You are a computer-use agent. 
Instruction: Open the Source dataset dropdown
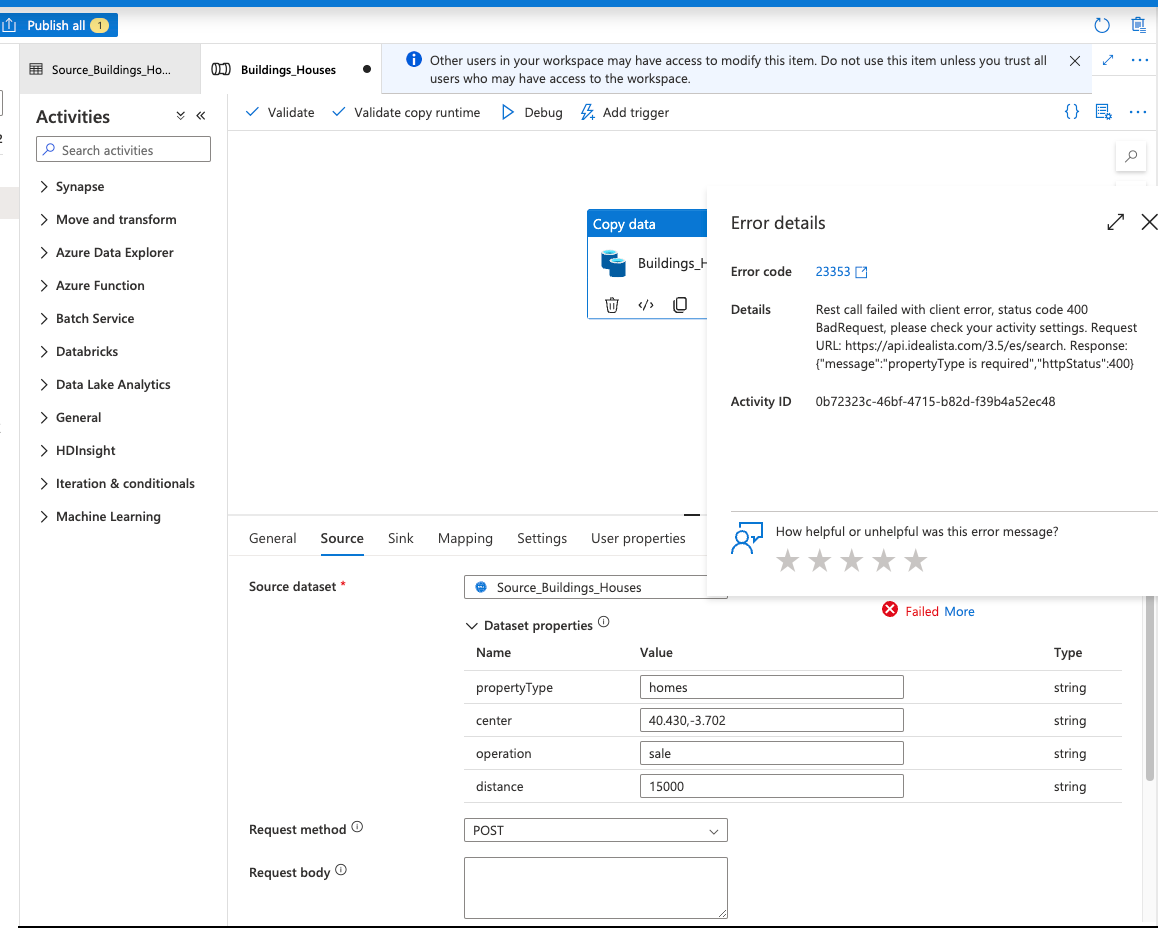[x=595, y=588]
